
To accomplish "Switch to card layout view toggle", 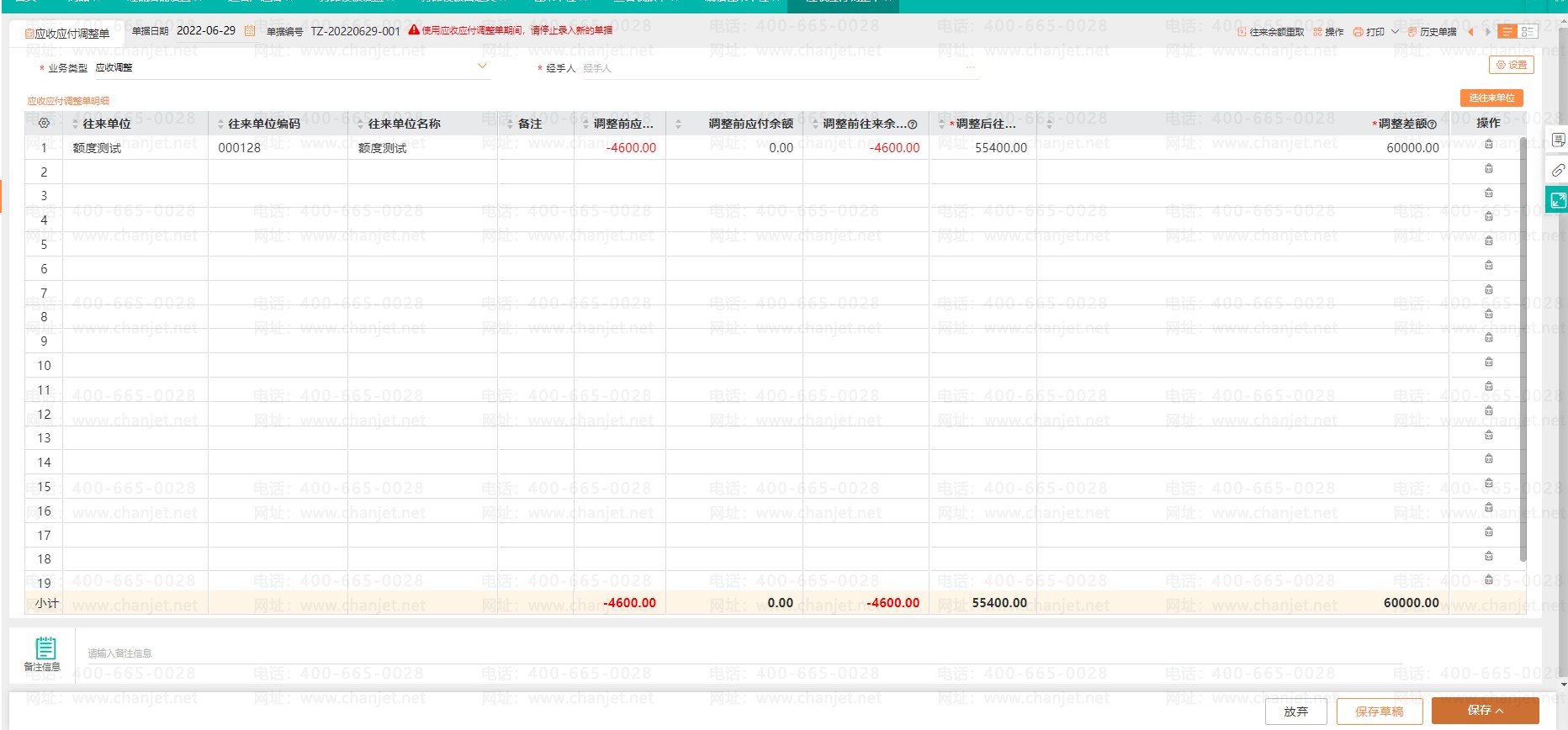I will tap(1528, 32).
